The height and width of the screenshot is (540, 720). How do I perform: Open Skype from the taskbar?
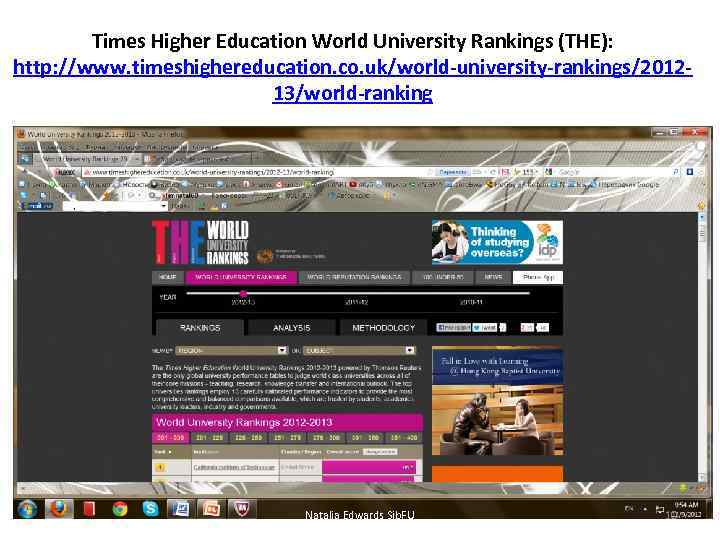pyautogui.click(x=150, y=509)
